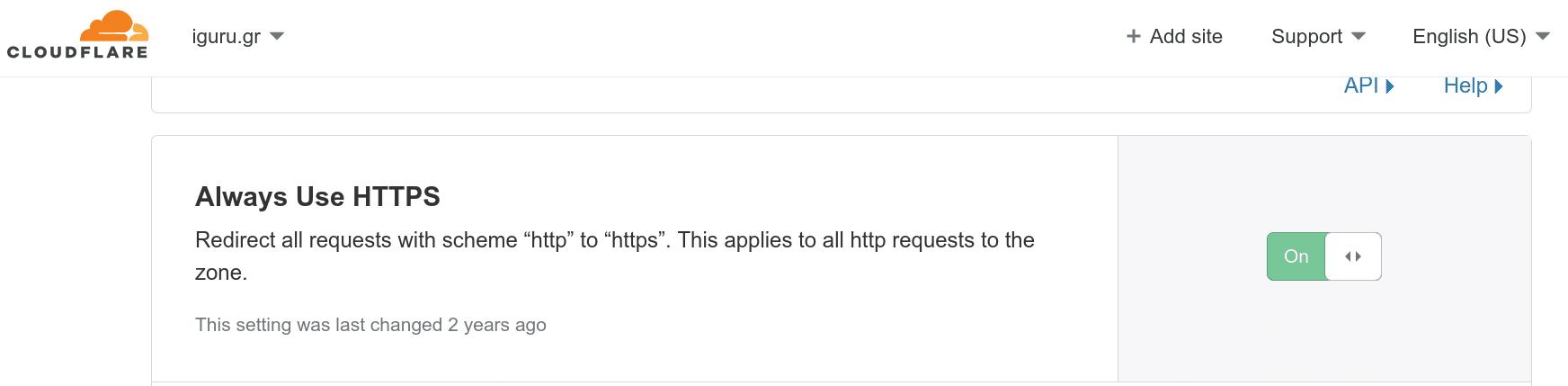Click the Redirect all requests description text

coord(615,256)
